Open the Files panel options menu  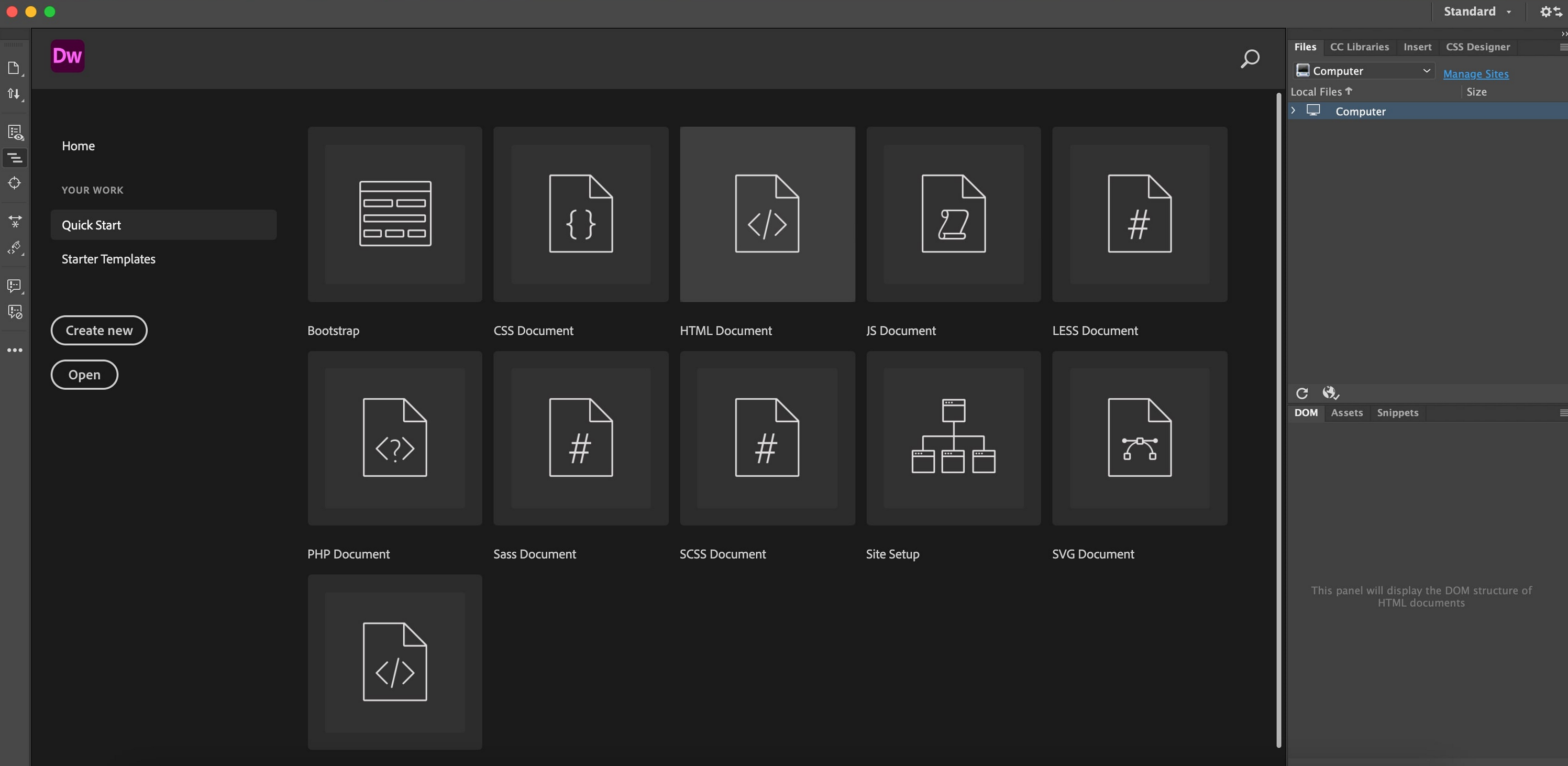coord(1563,47)
